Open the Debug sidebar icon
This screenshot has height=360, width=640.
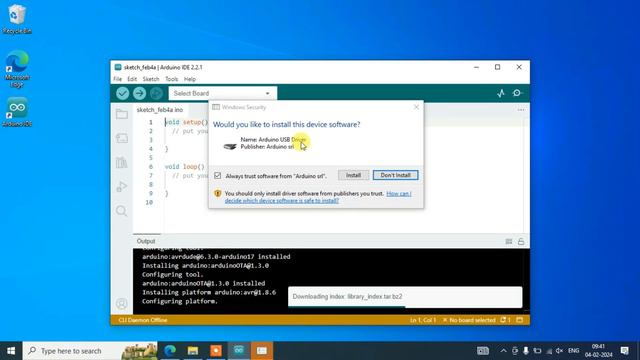click(x=122, y=187)
